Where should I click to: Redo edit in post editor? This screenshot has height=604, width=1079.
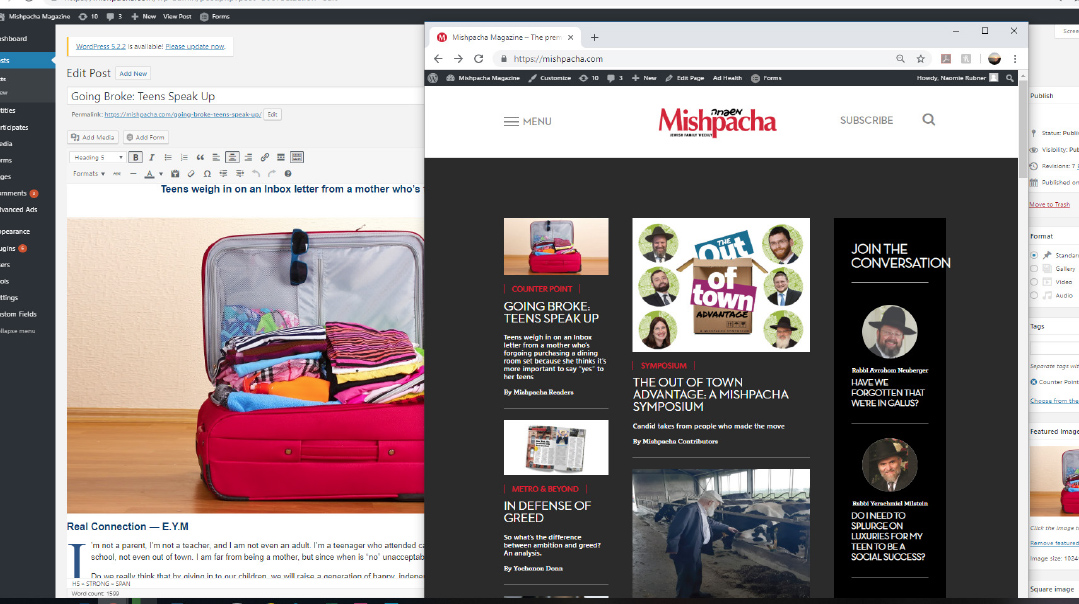pyautogui.click(x=272, y=174)
